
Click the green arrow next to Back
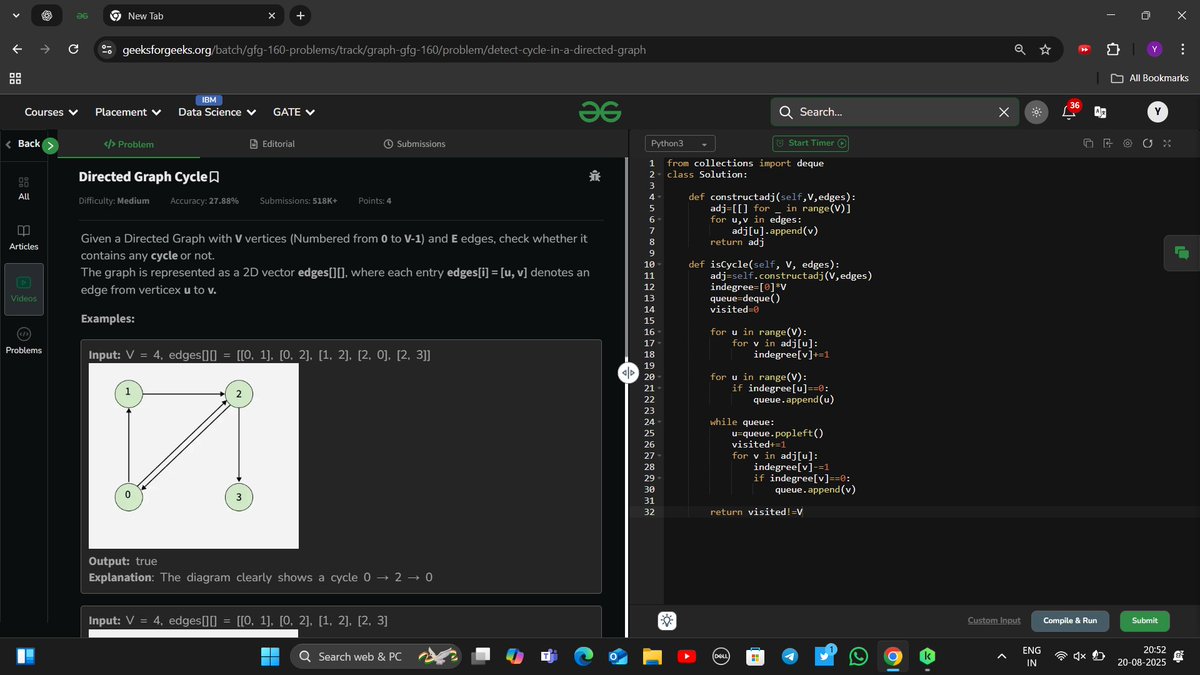[50, 145]
